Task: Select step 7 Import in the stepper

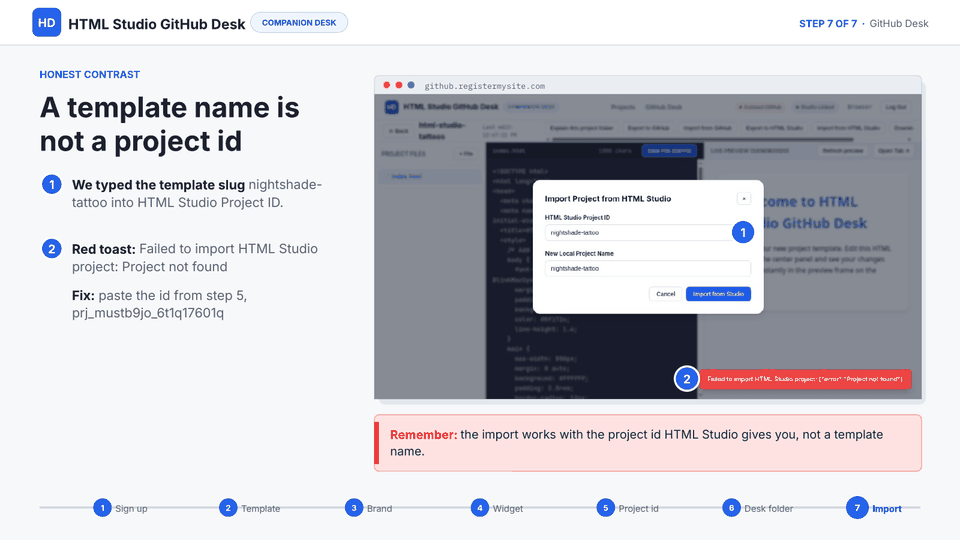Action: coord(874,508)
